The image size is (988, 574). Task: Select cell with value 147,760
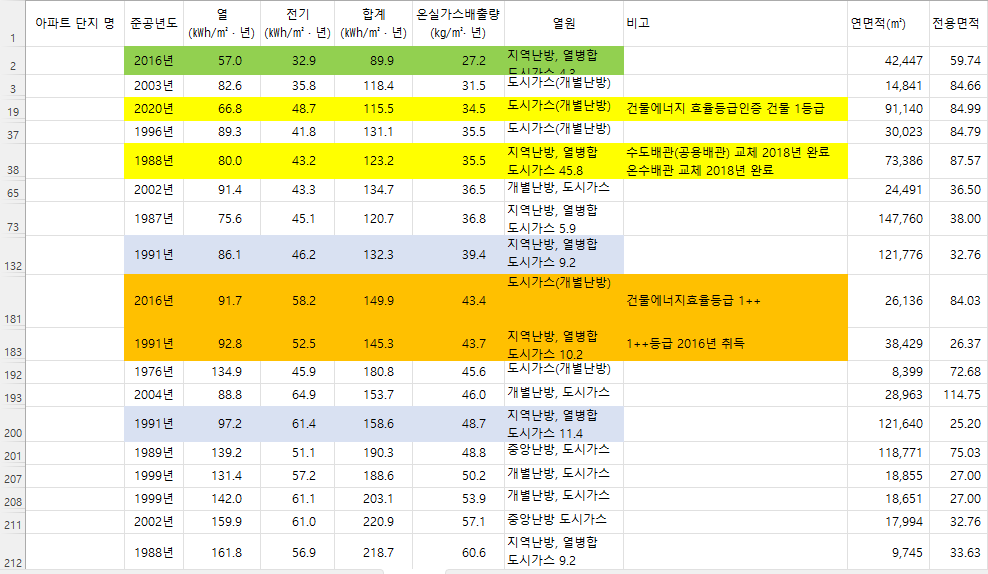pyautogui.click(x=888, y=219)
